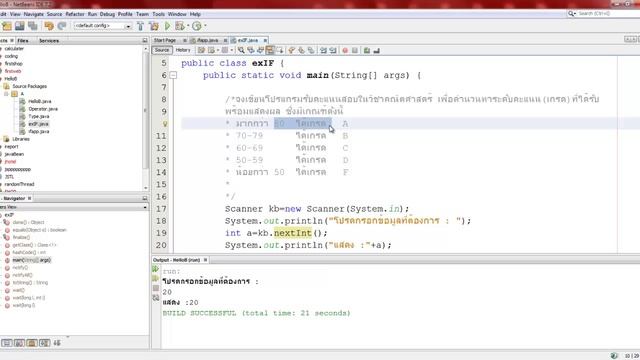Screen dimensions: 640x360
Task: Click the comment lines icon in editor toolbar
Action: click(367, 50)
